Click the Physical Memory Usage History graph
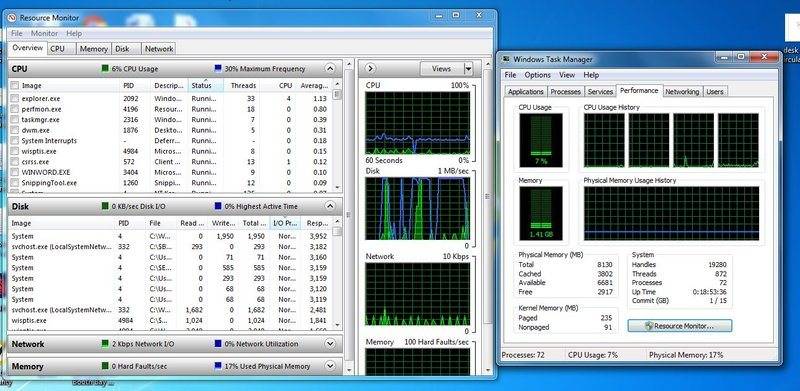The width and height of the screenshot is (800, 391). click(671, 213)
